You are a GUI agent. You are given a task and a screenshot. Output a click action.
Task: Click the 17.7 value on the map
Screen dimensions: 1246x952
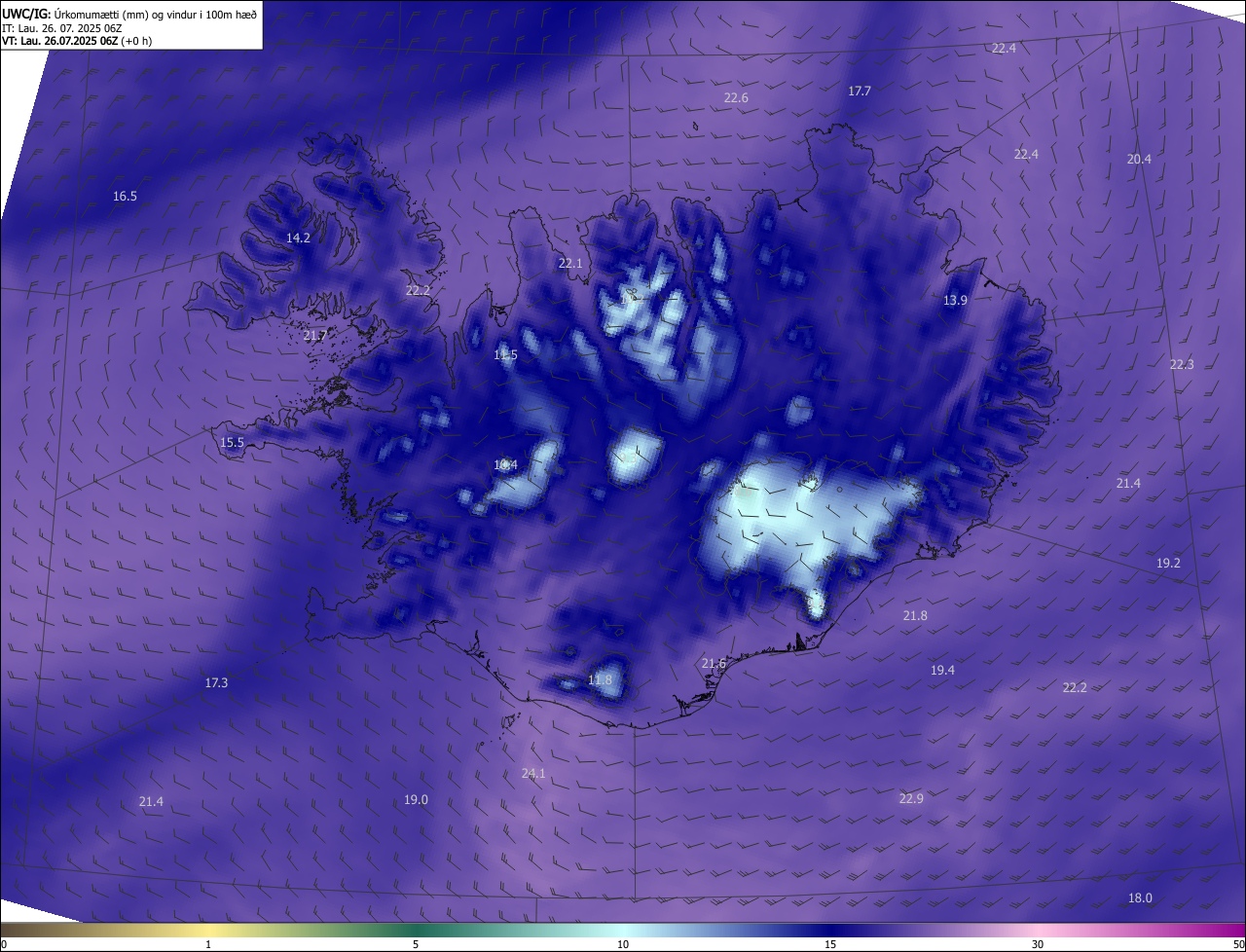point(860,92)
